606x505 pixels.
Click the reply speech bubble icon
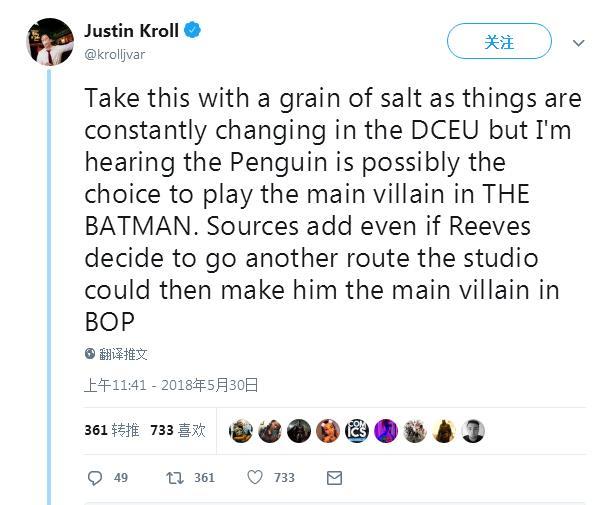click(96, 478)
